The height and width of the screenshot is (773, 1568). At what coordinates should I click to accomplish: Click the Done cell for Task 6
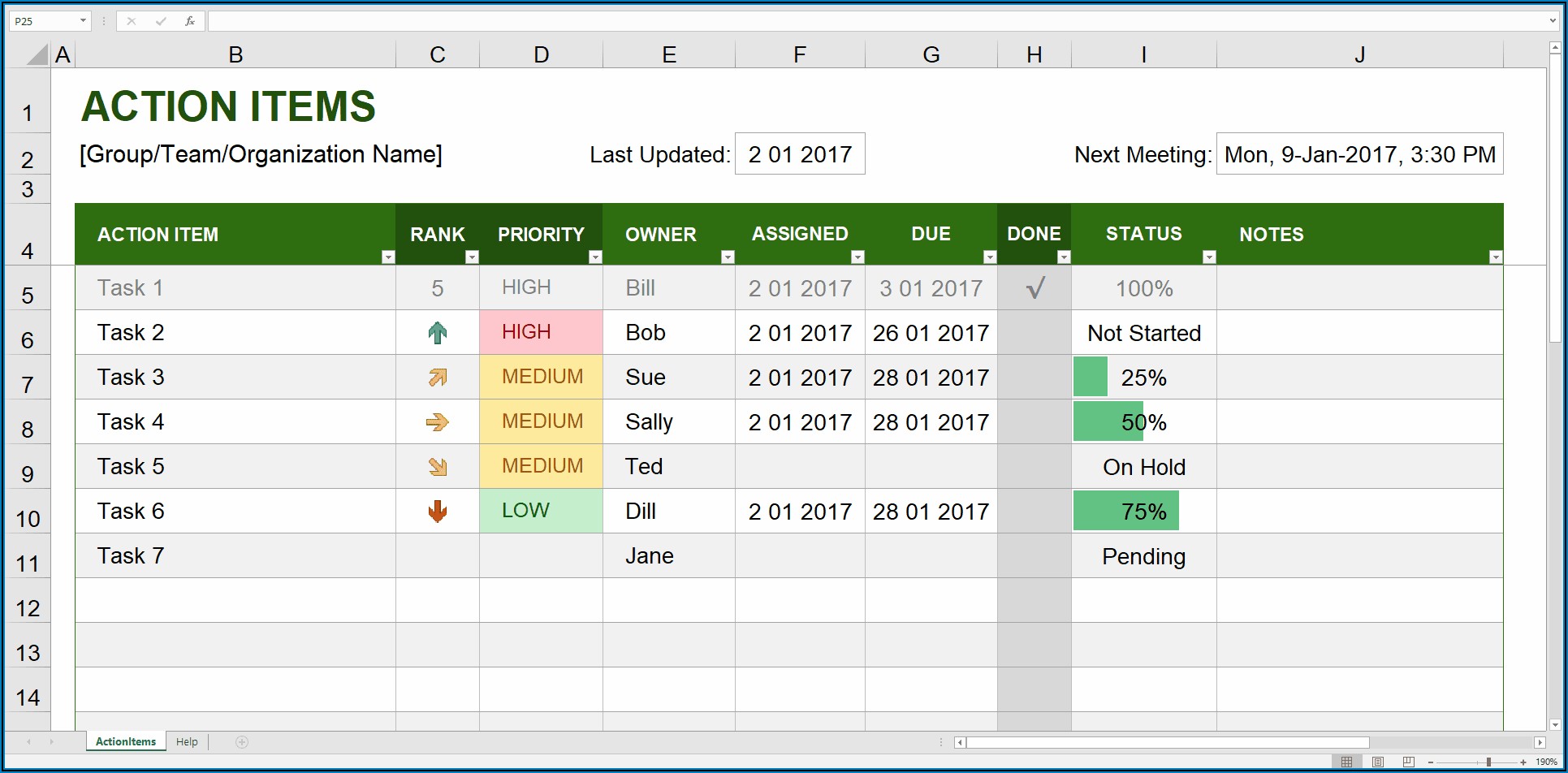[x=1034, y=512]
